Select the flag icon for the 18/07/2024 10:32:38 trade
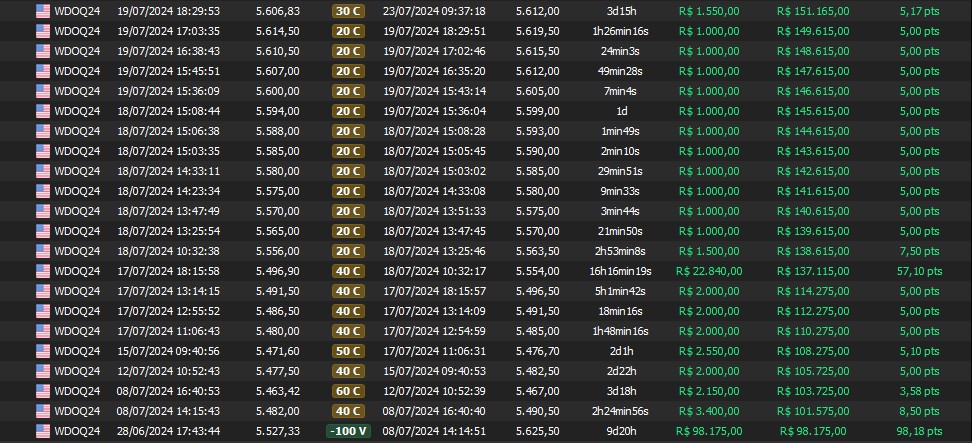The width and height of the screenshot is (972, 443). [x=43, y=251]
